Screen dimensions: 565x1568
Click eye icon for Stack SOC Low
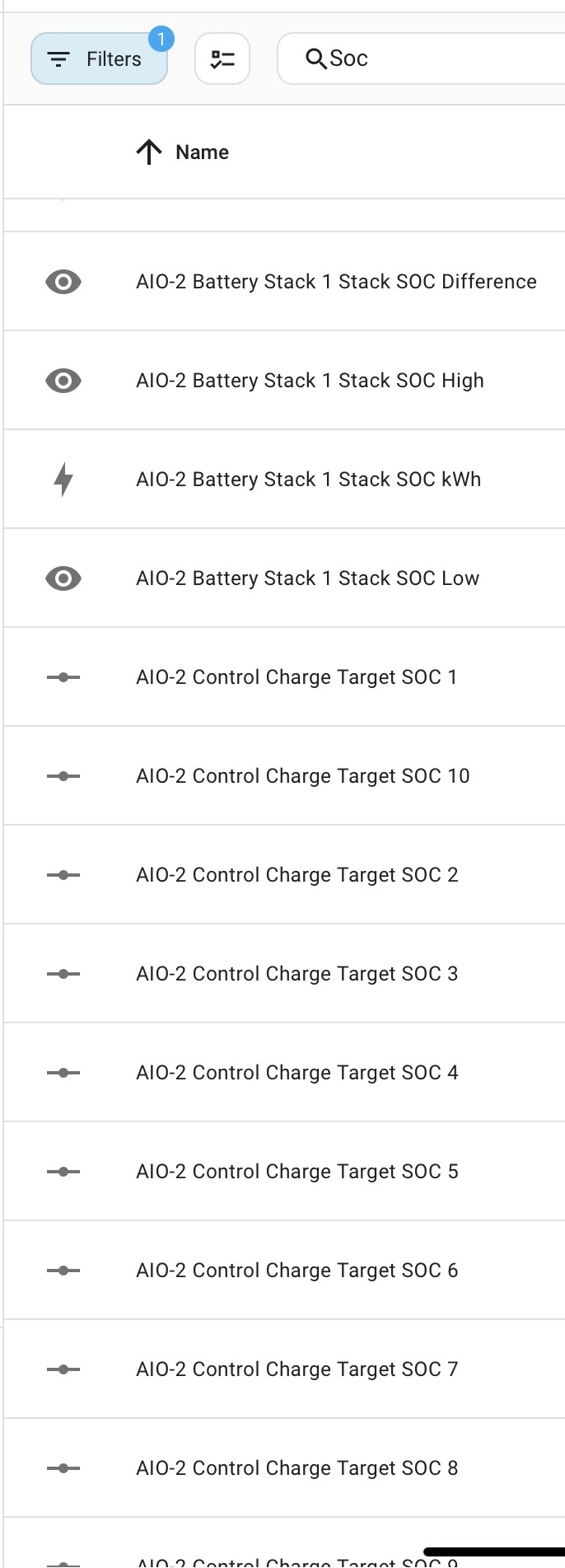[x=63, y=578]
